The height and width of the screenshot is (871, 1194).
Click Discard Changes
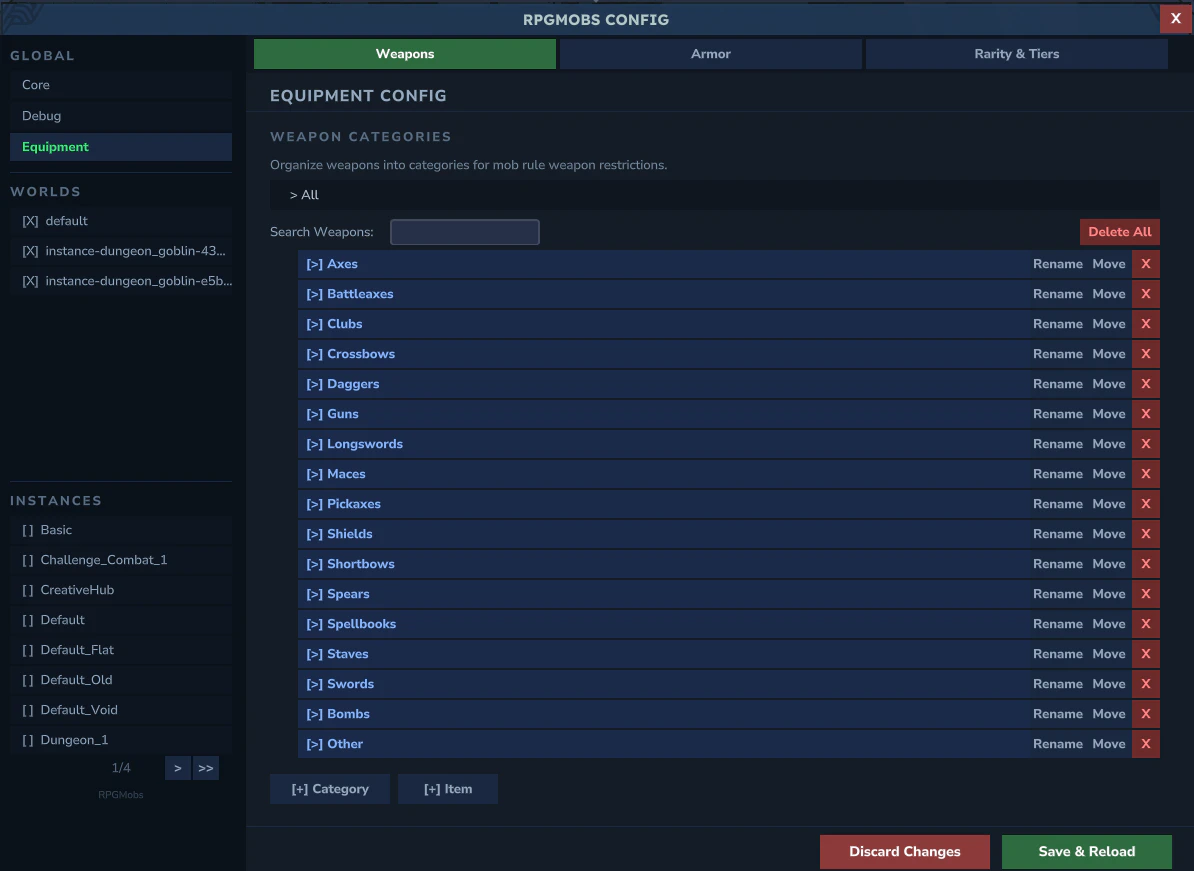click(904, 851)
